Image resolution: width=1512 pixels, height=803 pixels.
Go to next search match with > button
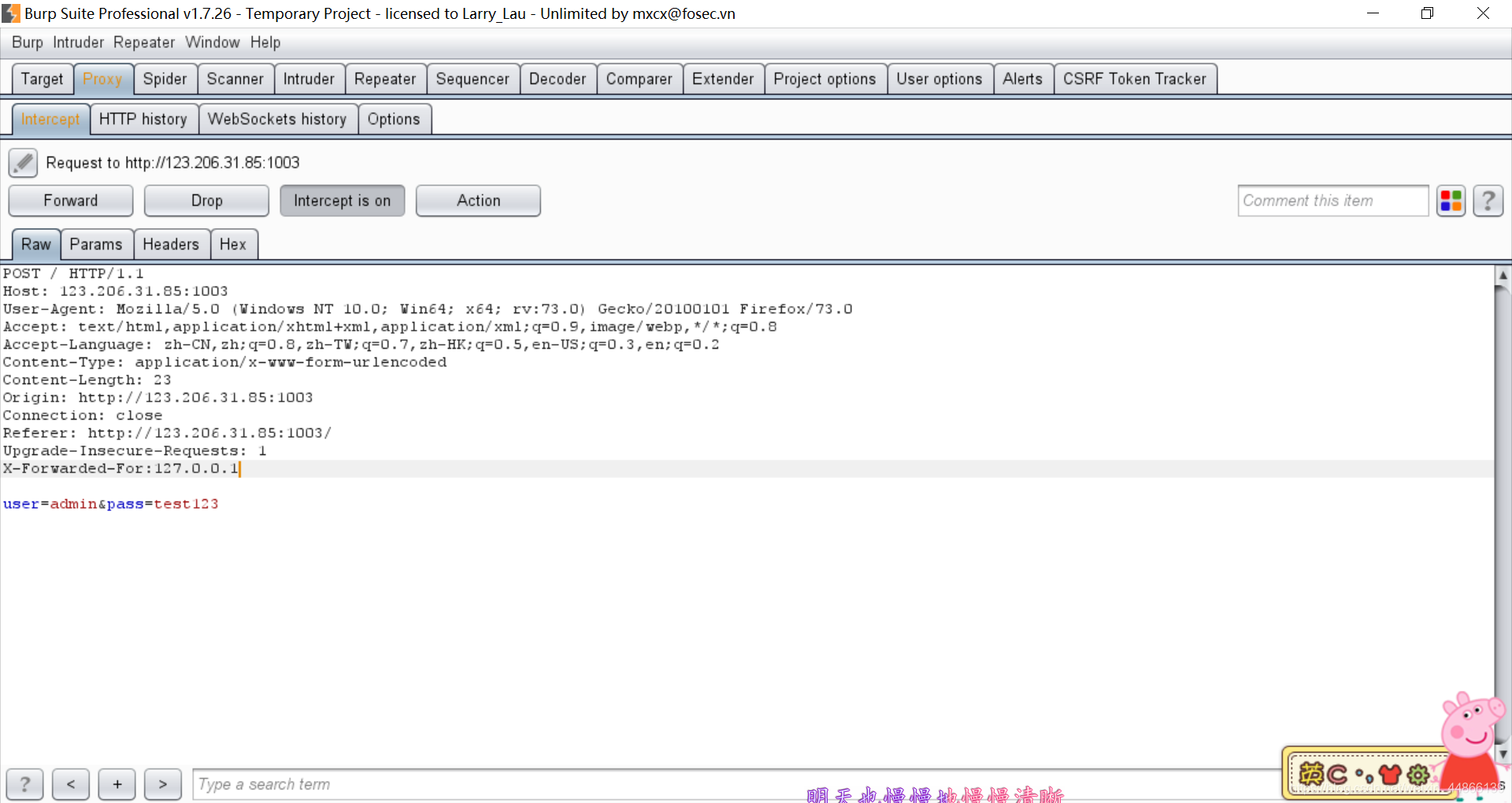point(163,784)
